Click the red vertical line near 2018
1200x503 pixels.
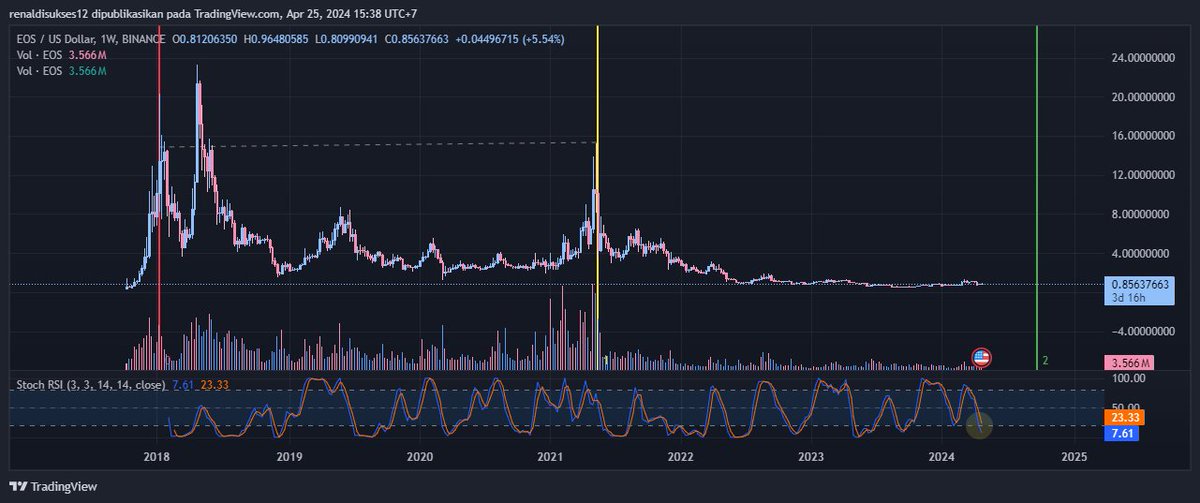(x=159, y=200)
